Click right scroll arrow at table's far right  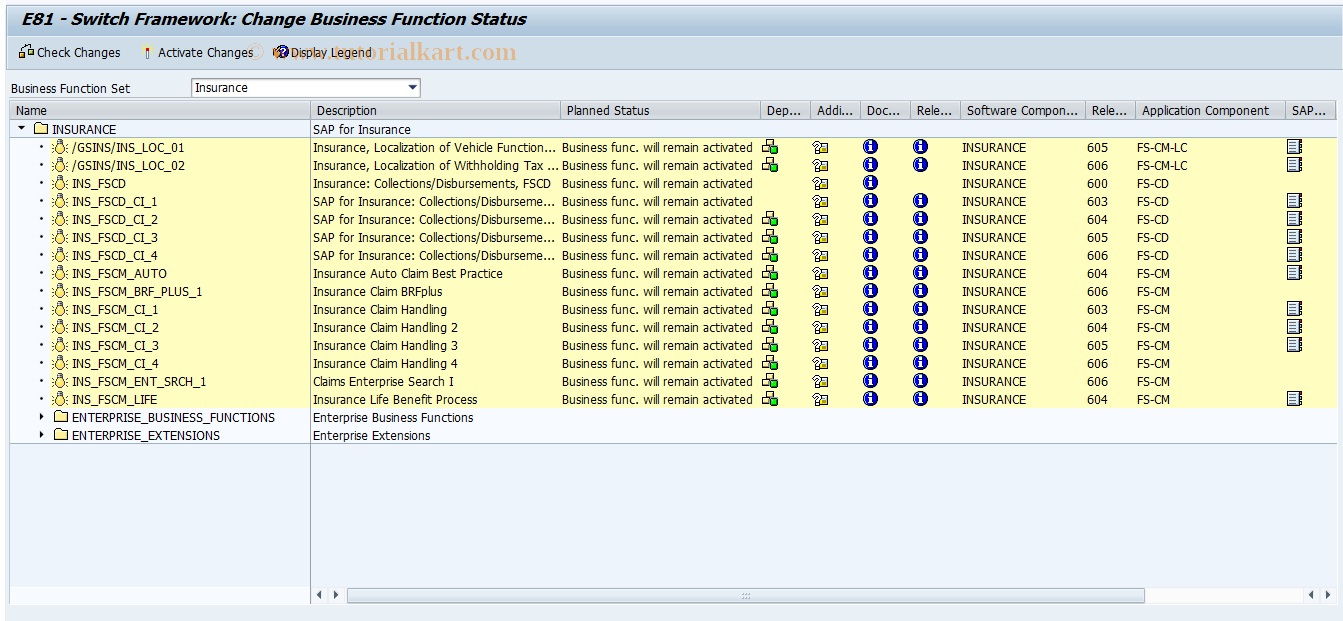point(1327,595)
